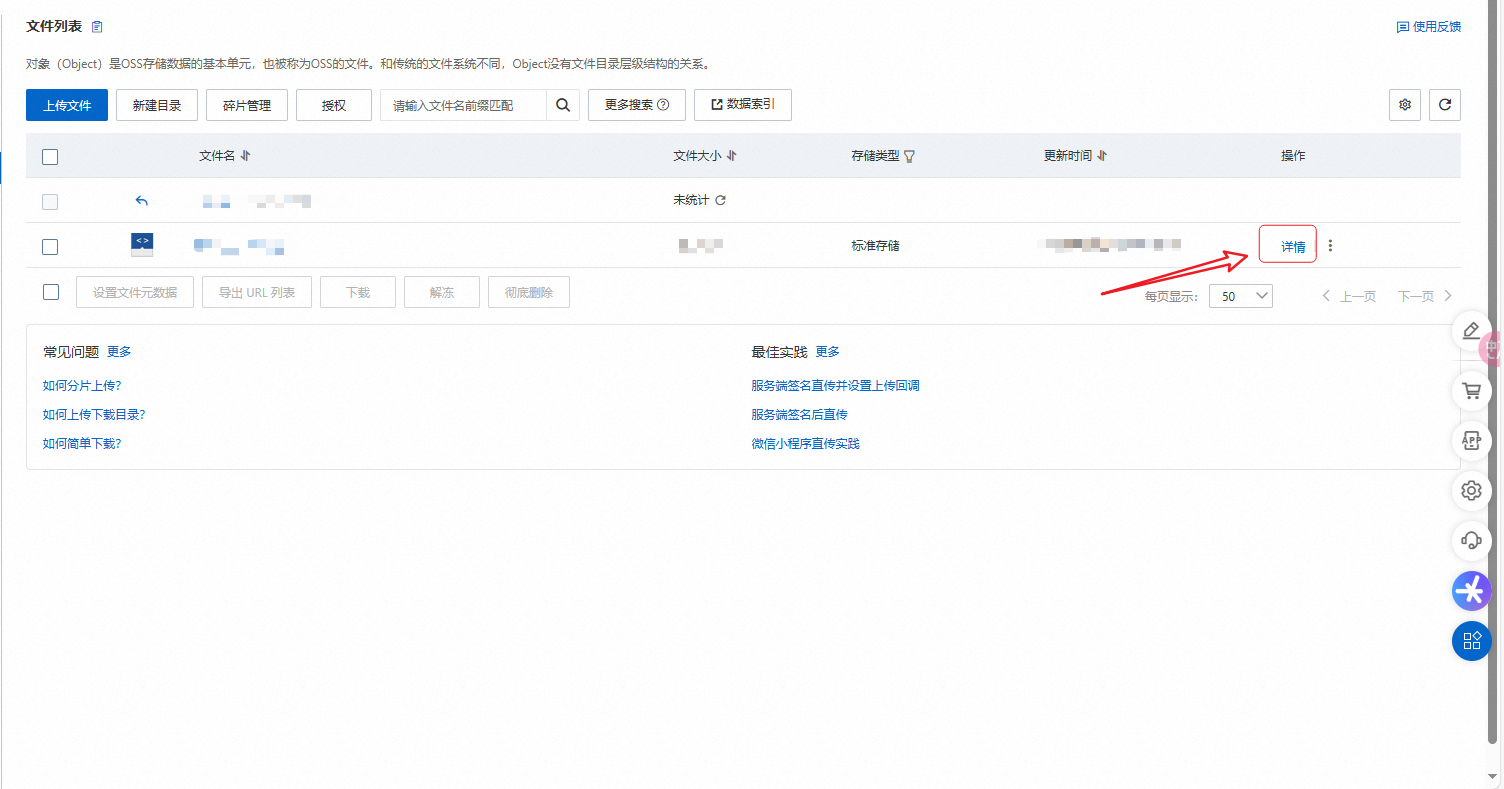
Task: Click the magnifier search icon
Action: point(563,105)
